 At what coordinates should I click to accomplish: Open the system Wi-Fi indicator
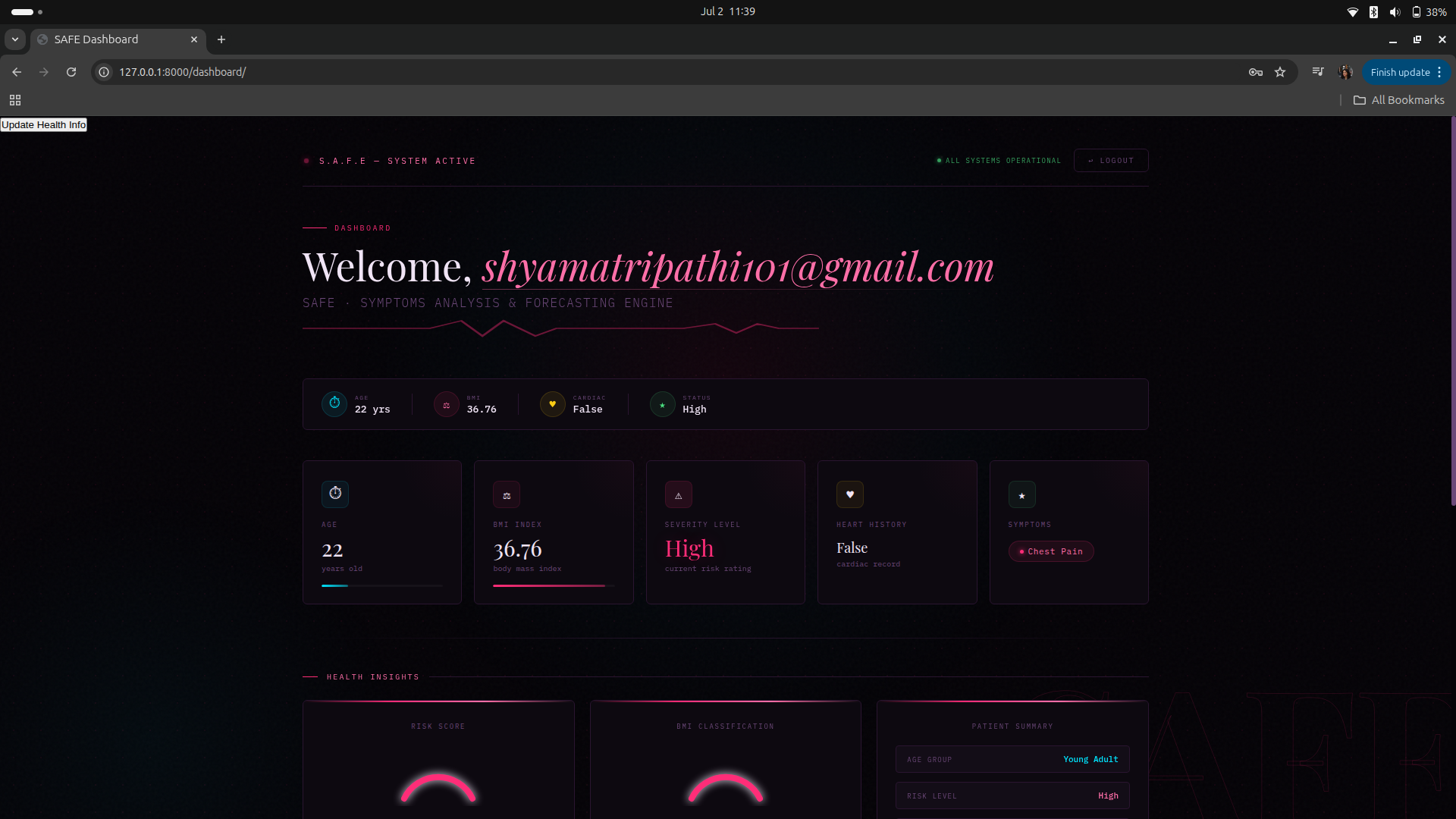(1352, 11)
